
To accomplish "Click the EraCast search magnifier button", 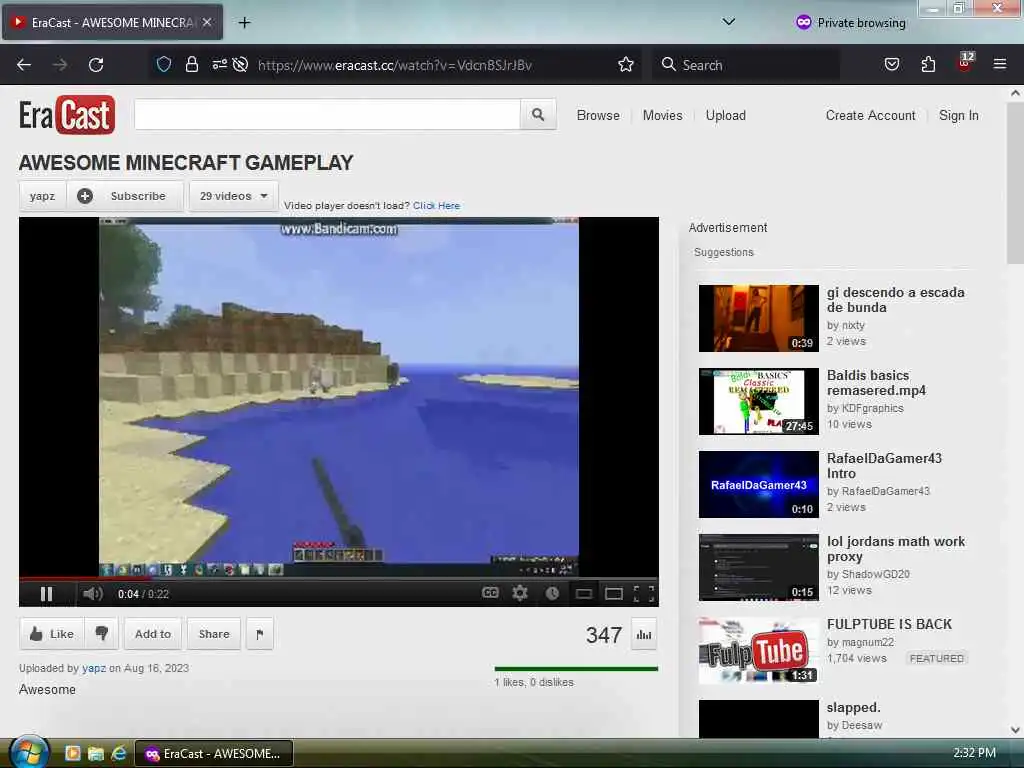I will click(x=538, y=115).
